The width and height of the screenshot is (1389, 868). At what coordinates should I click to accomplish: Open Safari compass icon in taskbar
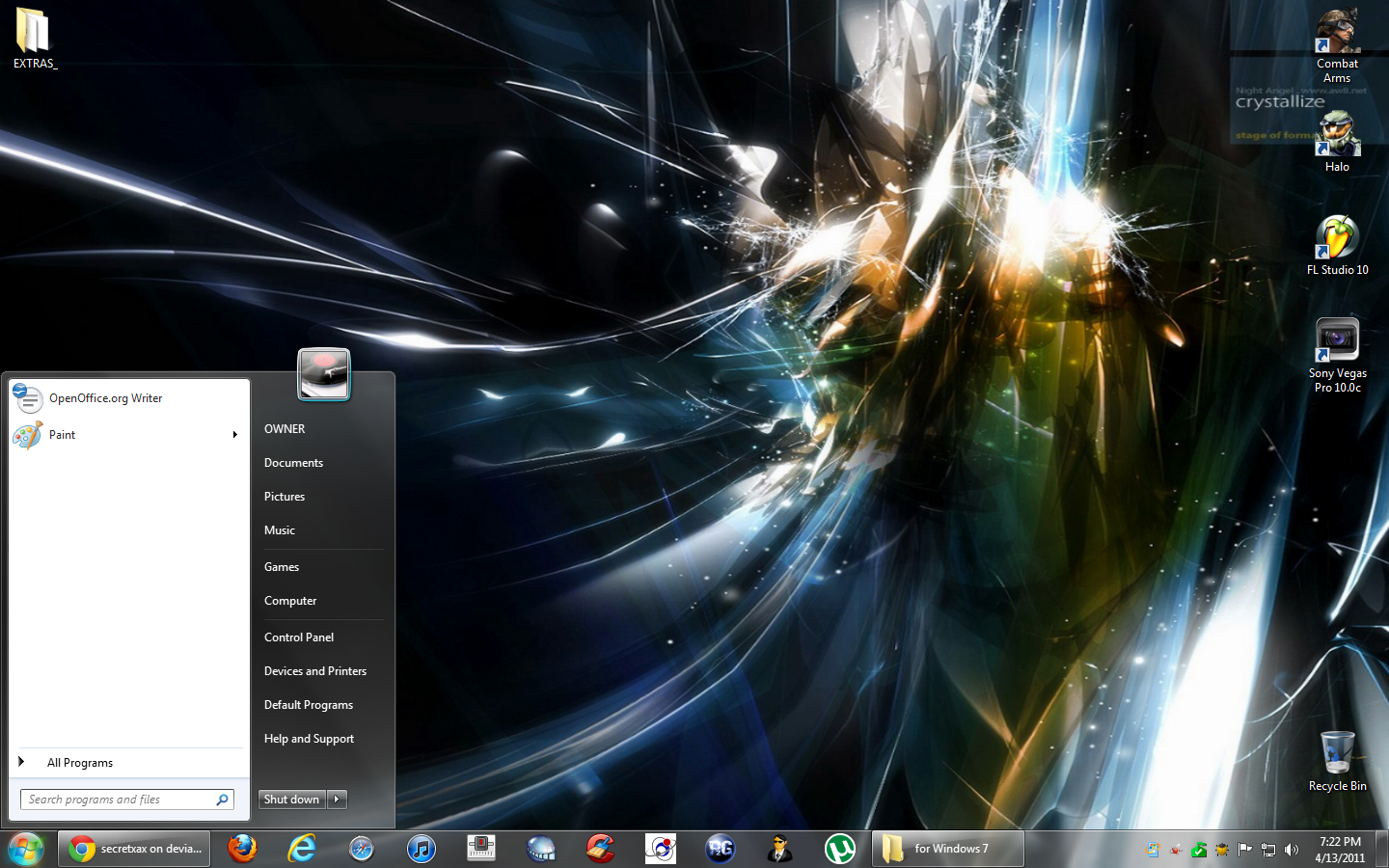click(x=362, y=849)
